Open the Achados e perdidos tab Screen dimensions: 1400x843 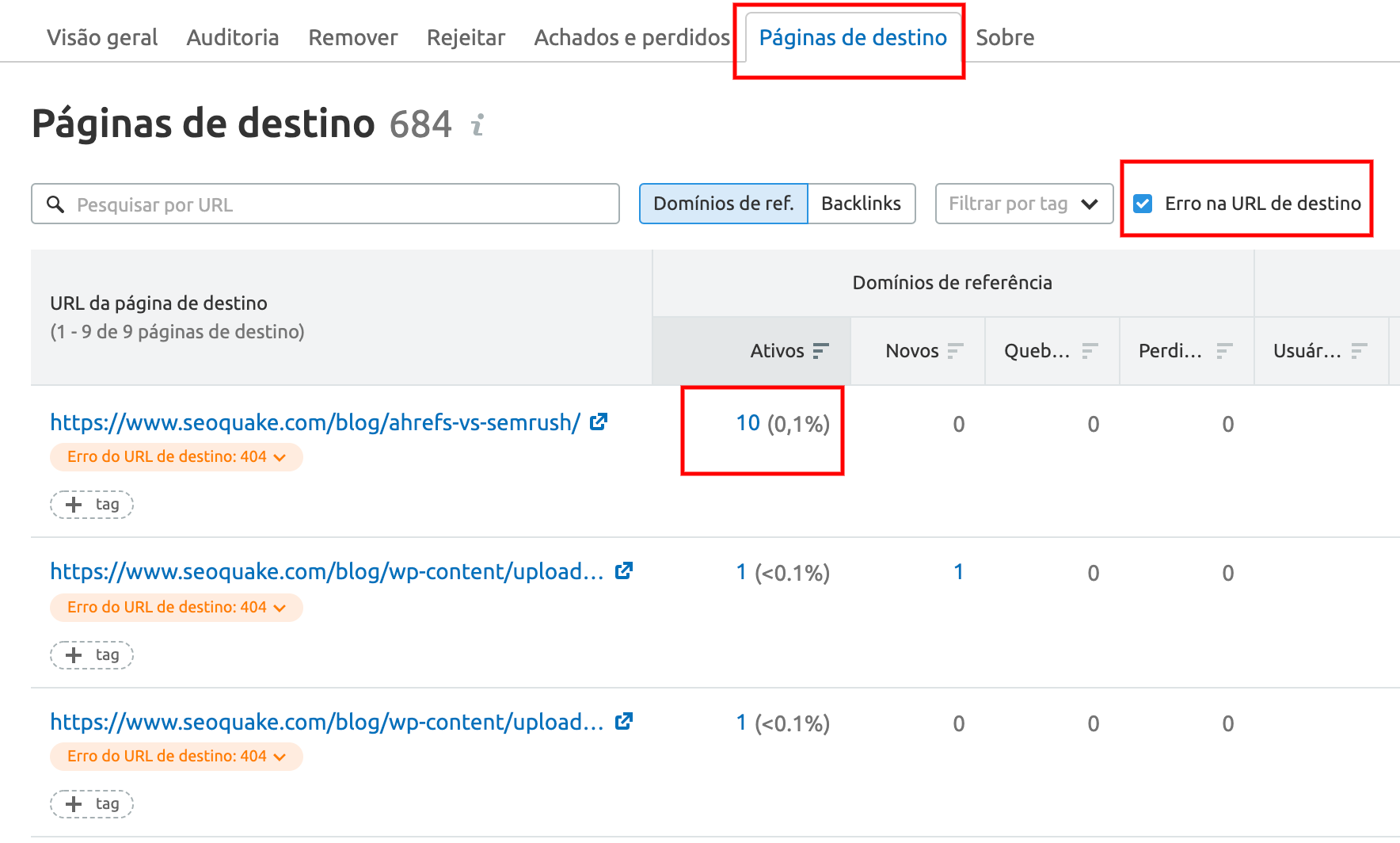tap(631, 37)
